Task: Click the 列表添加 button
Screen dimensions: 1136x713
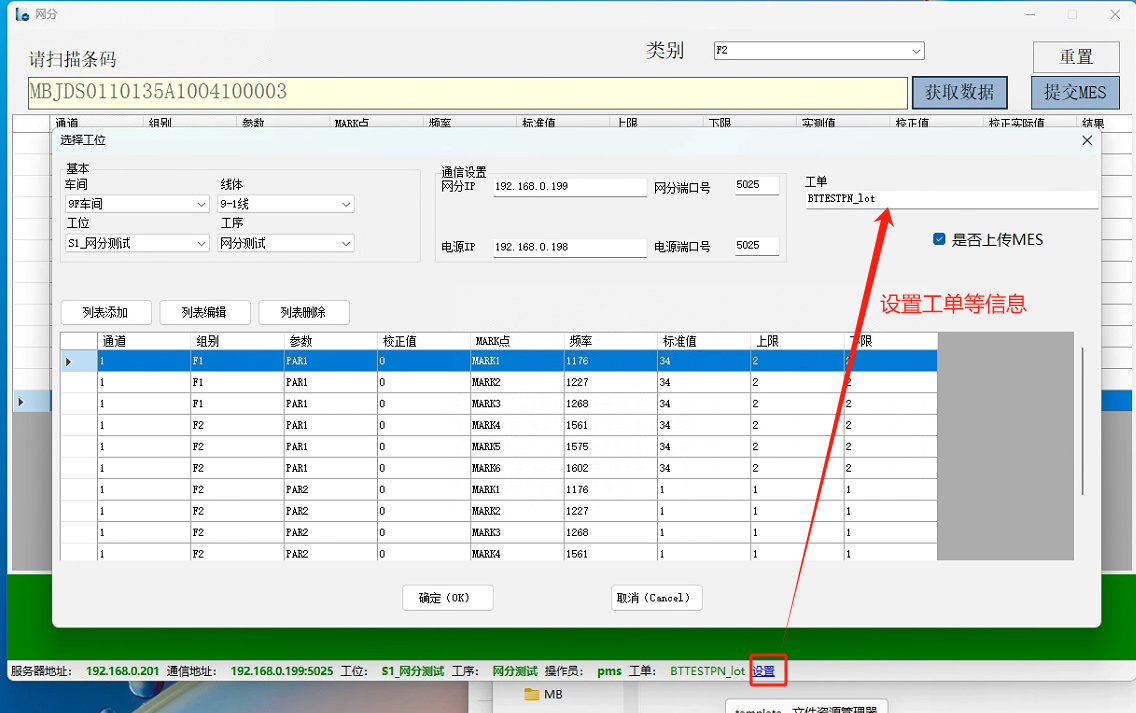Action: (x=106, y=313)
